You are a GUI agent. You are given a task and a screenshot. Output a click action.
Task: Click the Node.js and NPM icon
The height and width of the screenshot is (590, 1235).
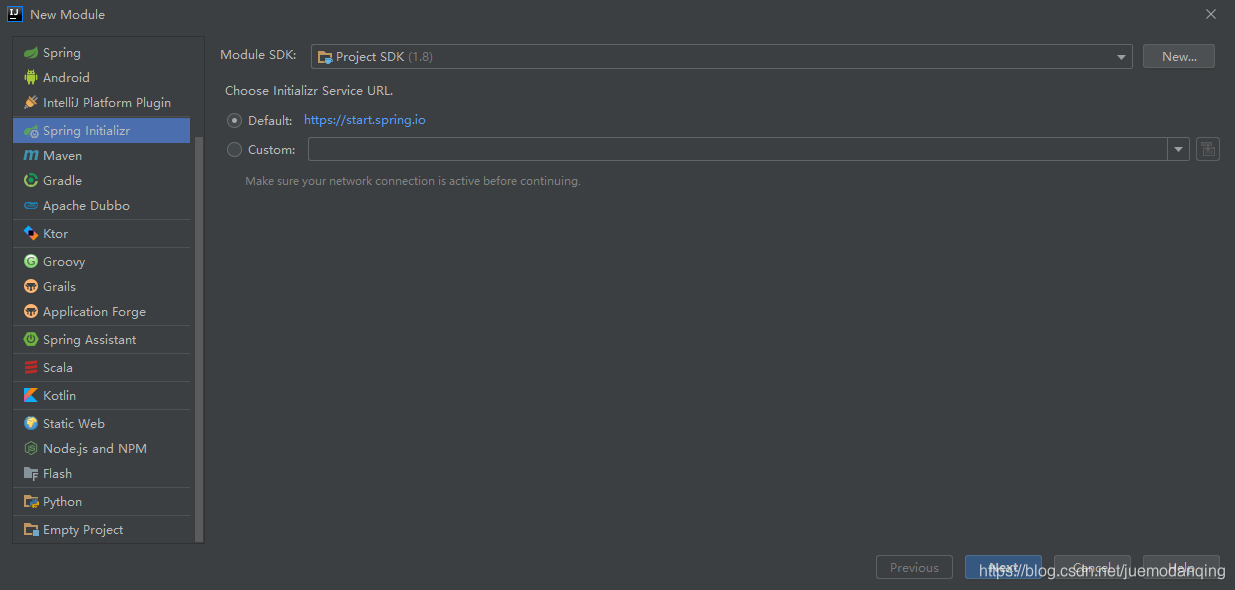pos(31,449)
